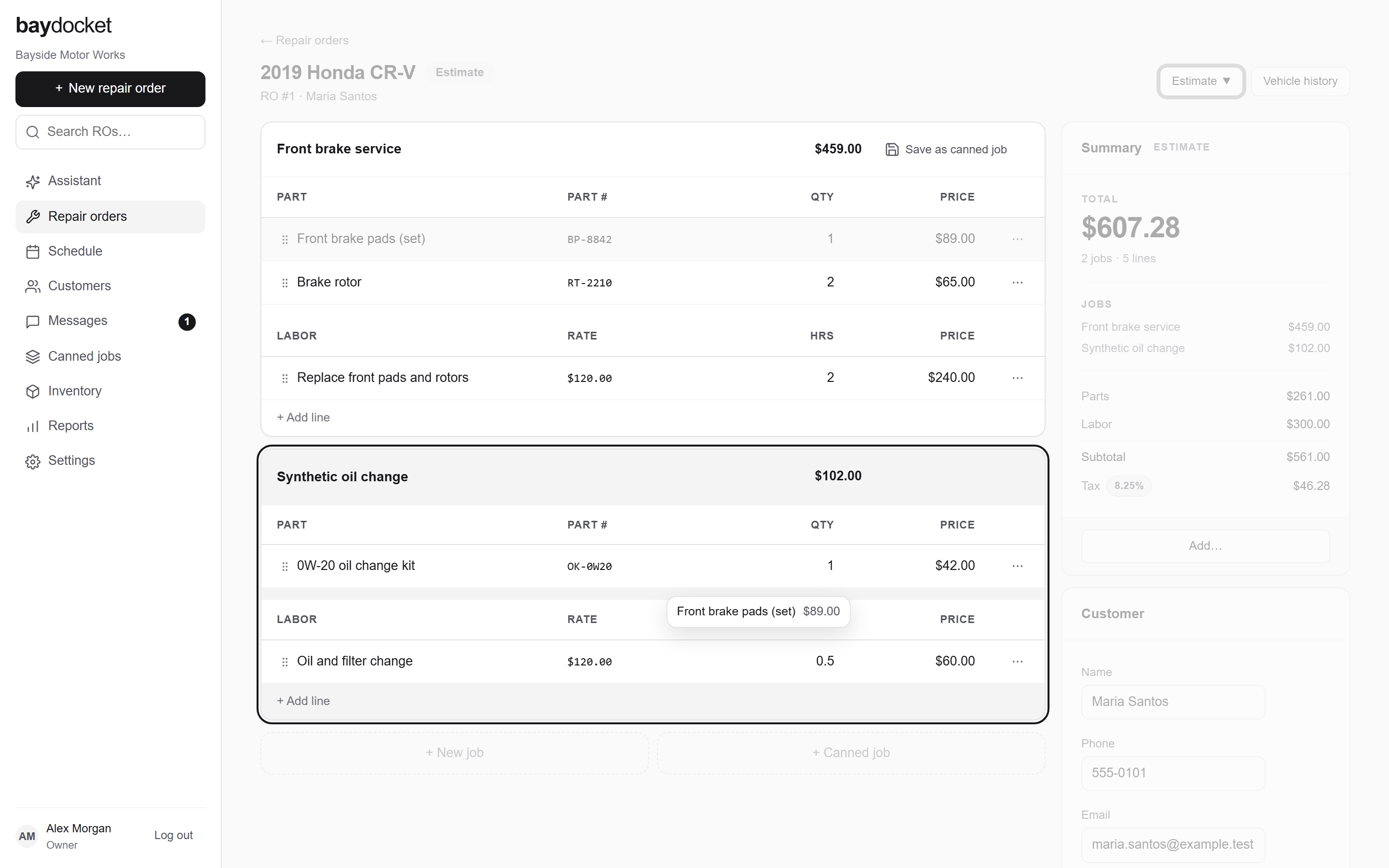1389x868 pixels.
Task: Click the drag handle for Brake rotor
Action: pos(285,283)
